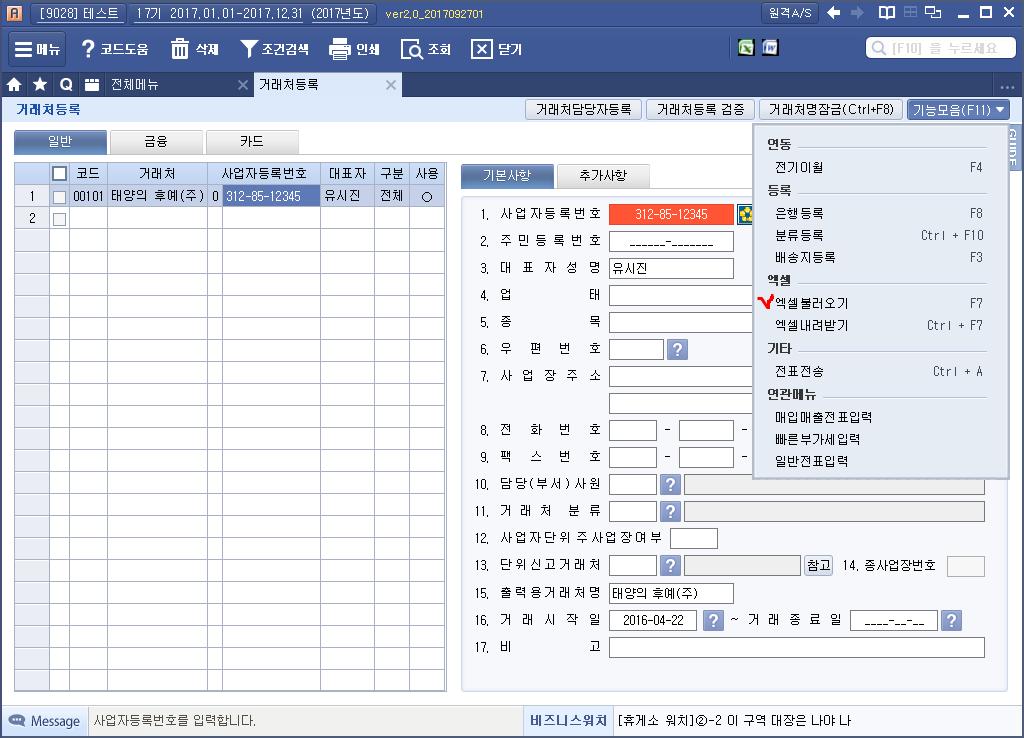
Task: Open the 단위신고거래처 lookup icon
Action: click(x=670, y=566)
